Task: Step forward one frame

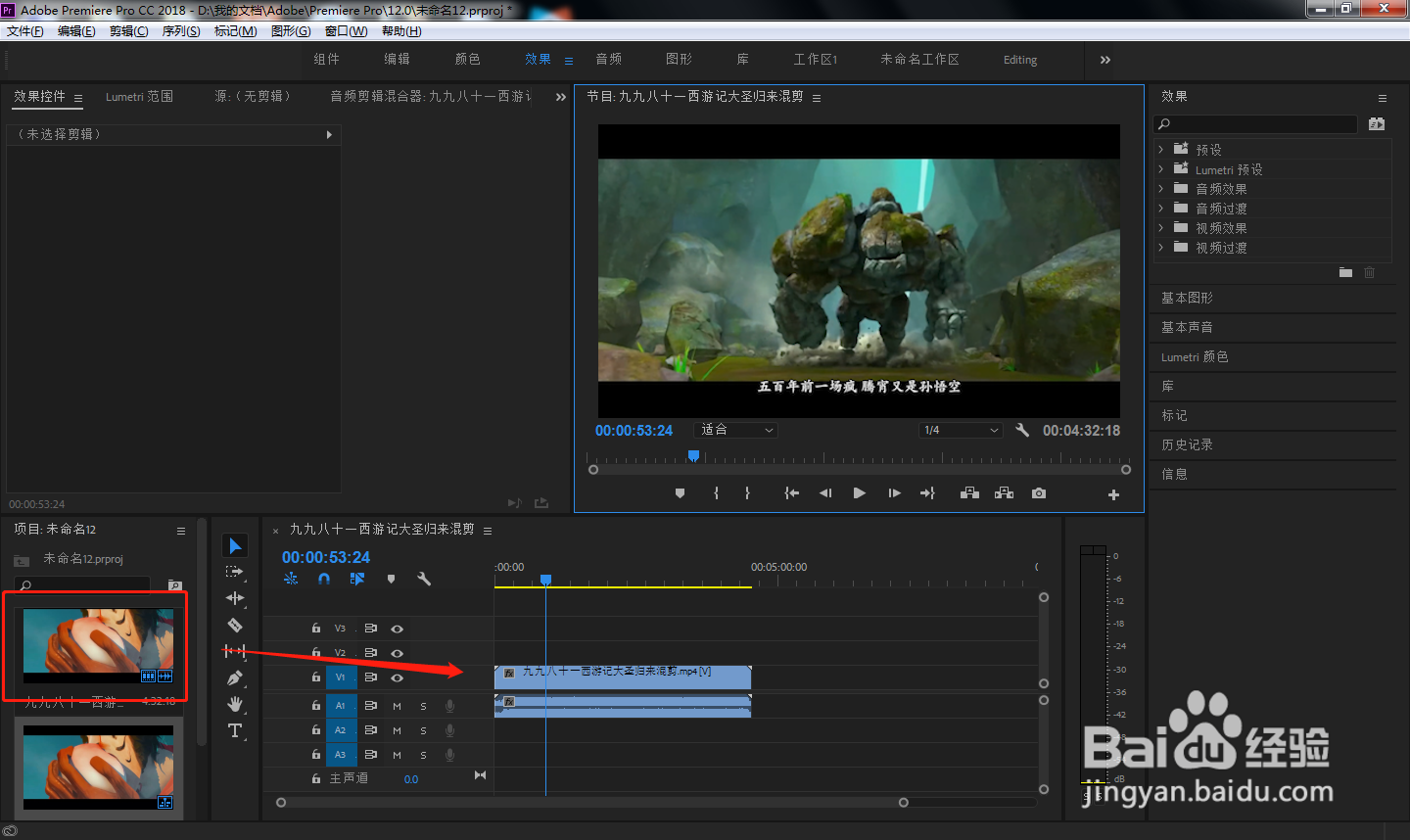Action: tap(894, 493)
